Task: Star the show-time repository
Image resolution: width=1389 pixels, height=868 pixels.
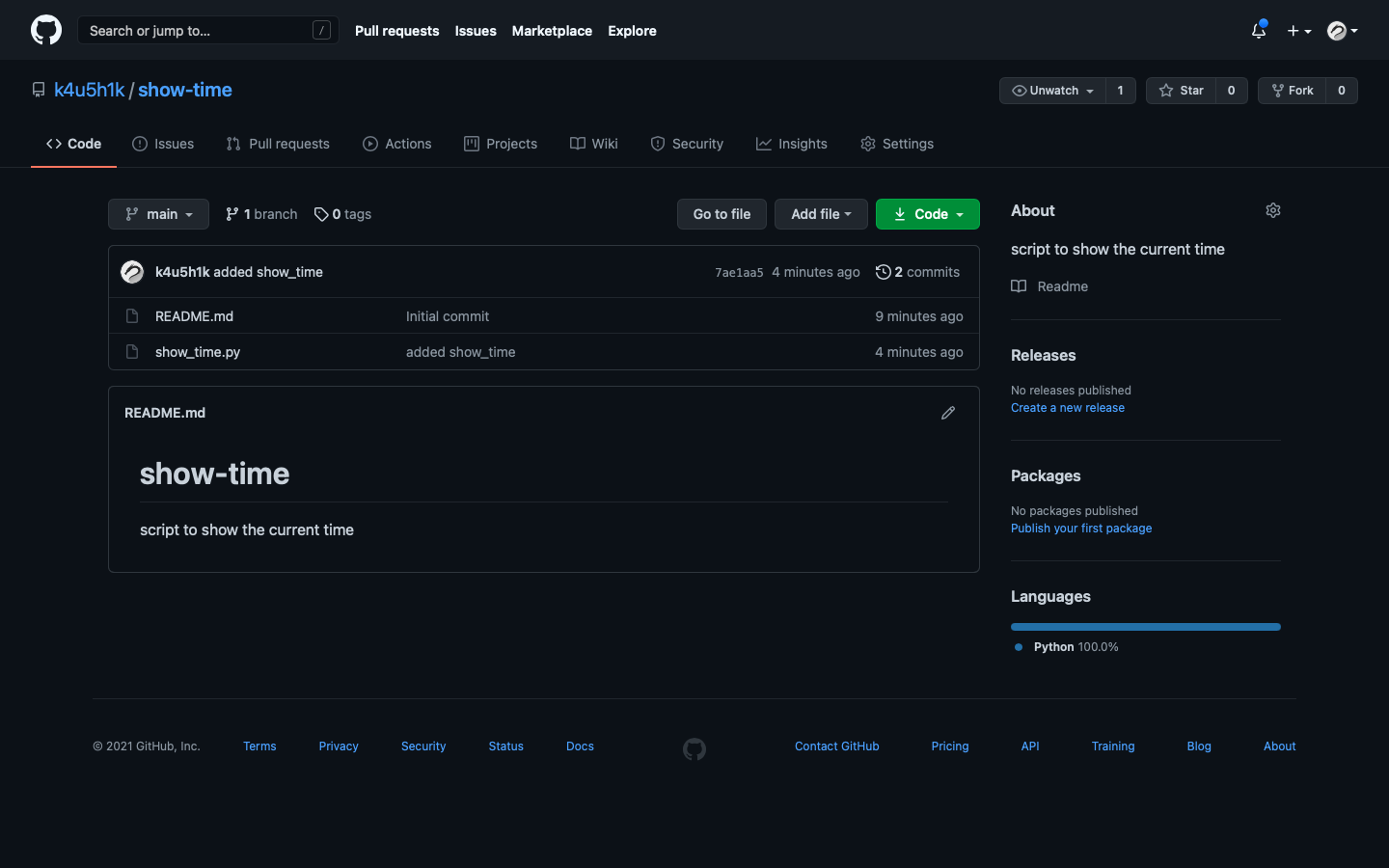Action: pos(1182,91)
